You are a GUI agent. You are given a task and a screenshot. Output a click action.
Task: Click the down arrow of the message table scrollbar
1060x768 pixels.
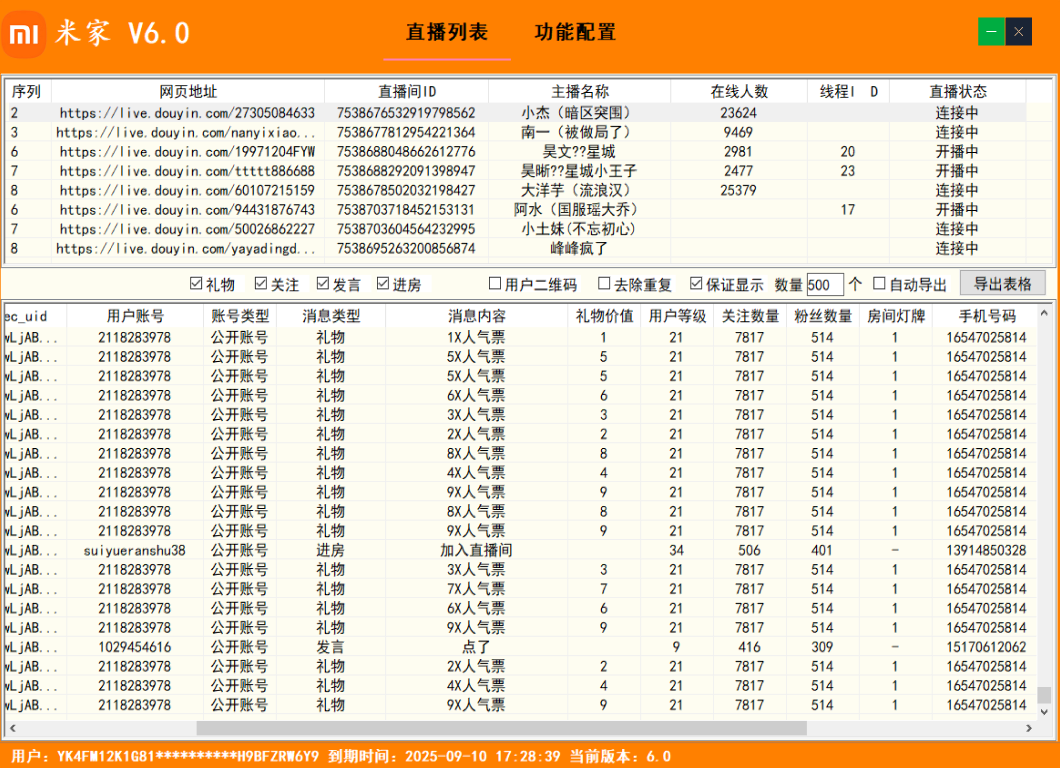pos(1044,712)
